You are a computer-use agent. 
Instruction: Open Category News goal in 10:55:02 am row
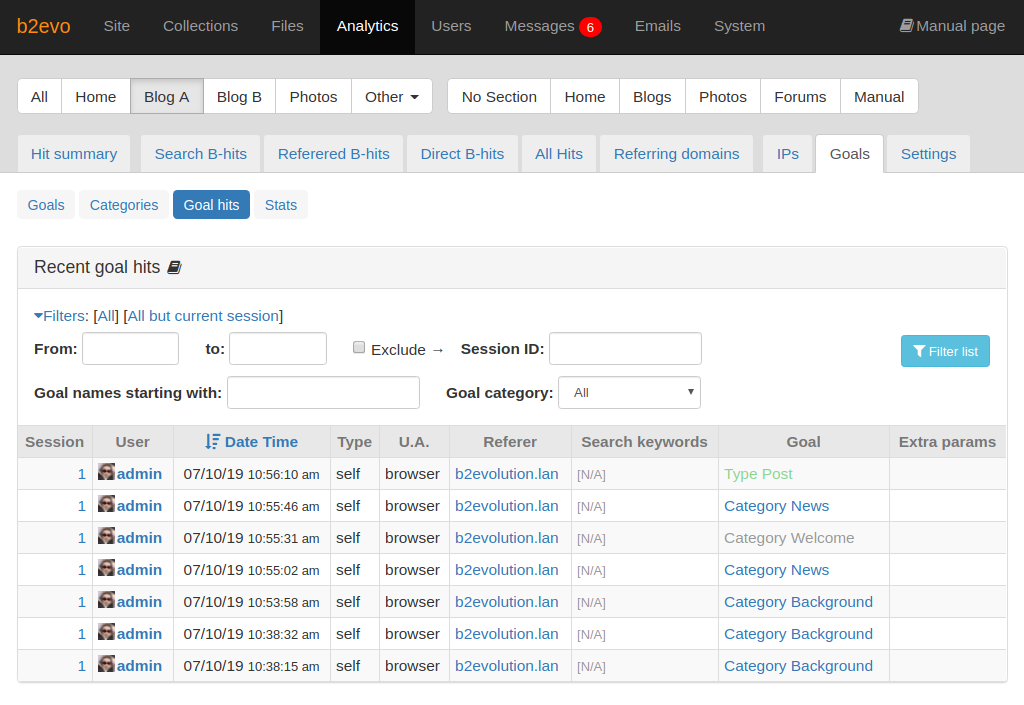pyautogui.click(x=776, y=570)
